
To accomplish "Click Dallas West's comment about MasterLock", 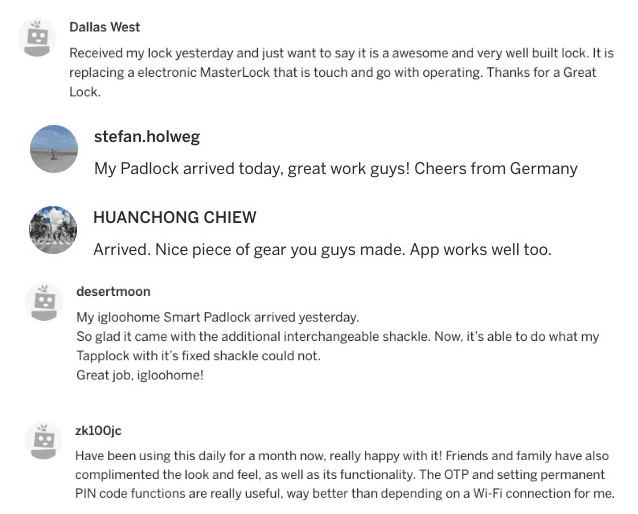I will tap(341, 72).
